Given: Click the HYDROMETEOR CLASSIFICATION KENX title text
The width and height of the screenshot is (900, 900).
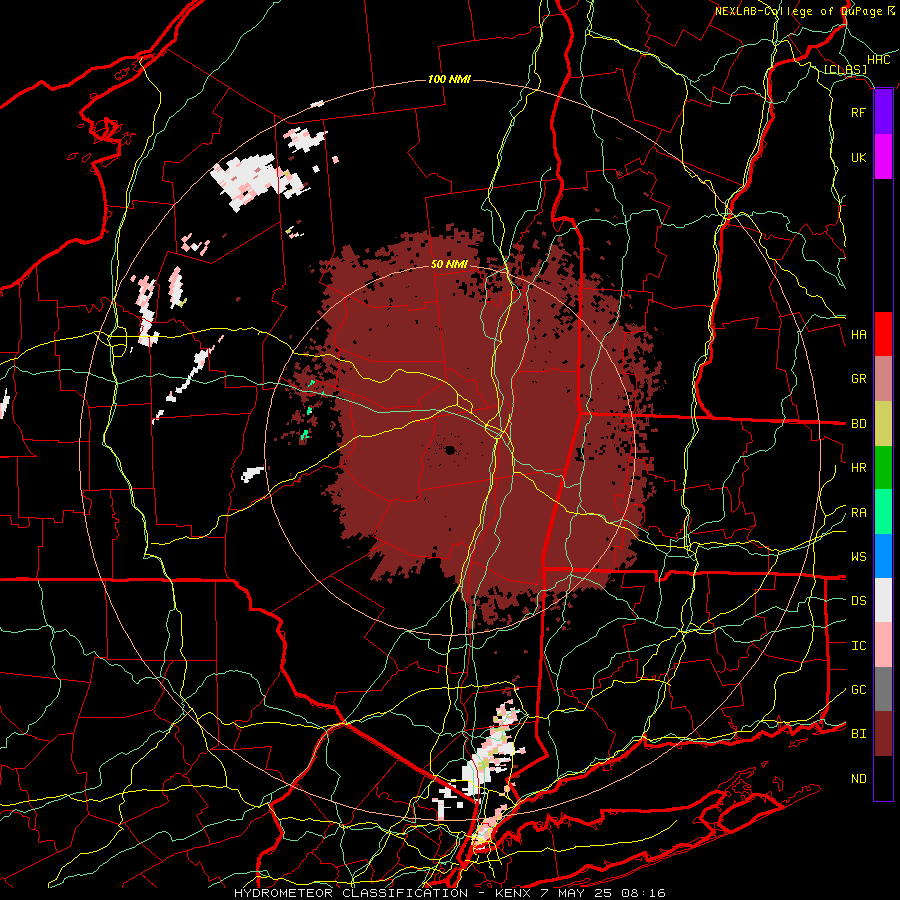Looking at the screenshot, I should [x=449, y=893].
